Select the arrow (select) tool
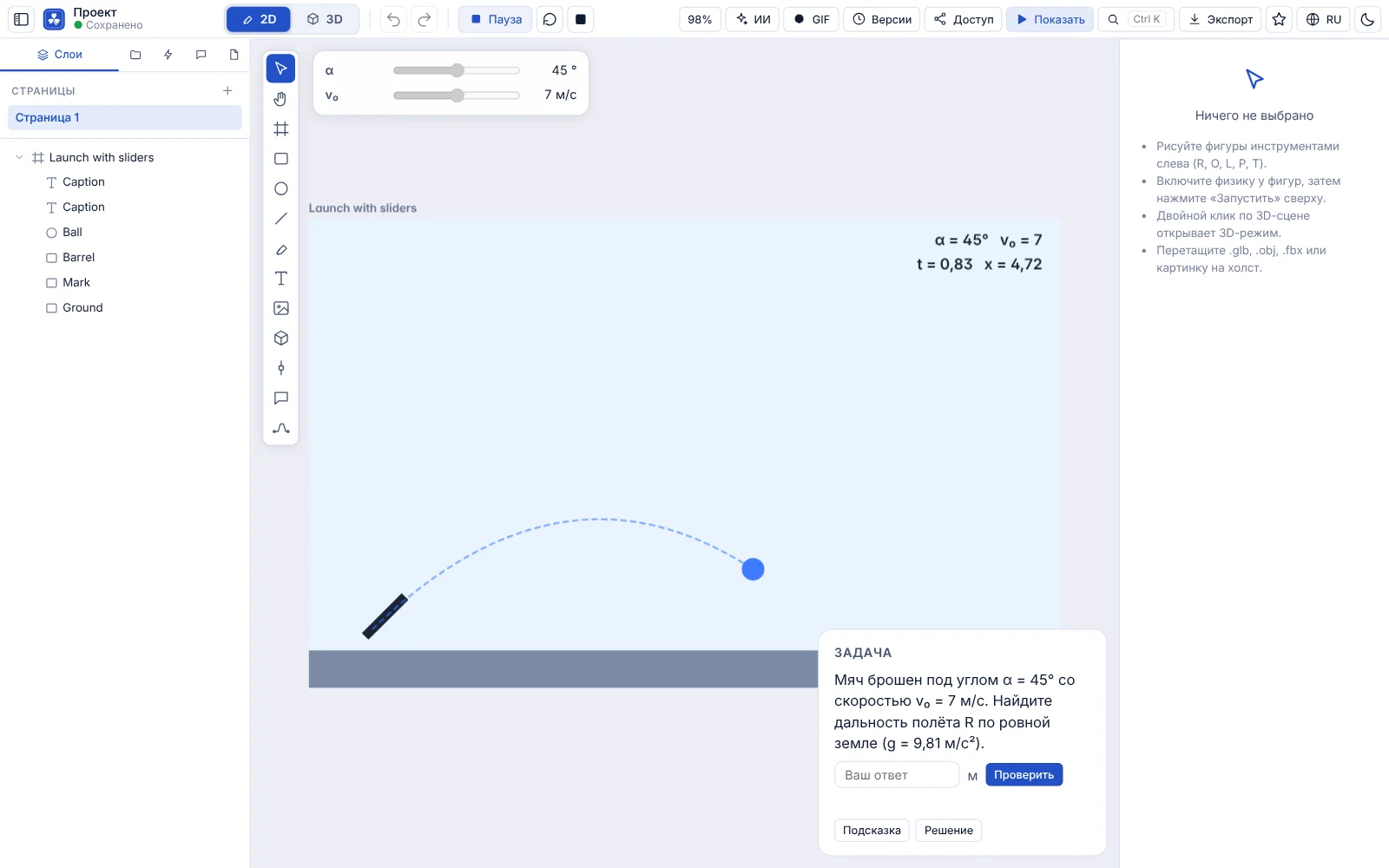Viewport: 1389px width, 868px height. pyautogui.click(x=280, y=69)
